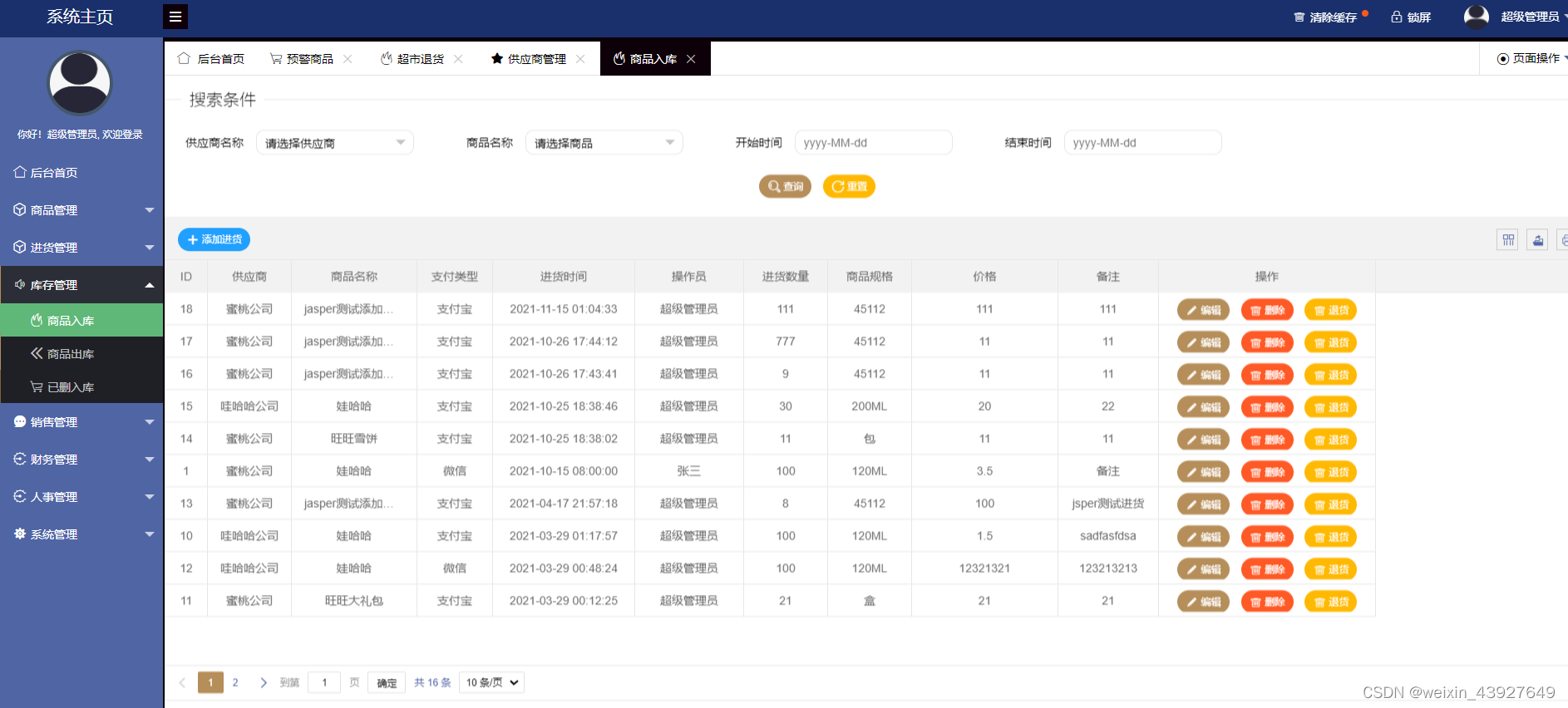Viewport: 1568px width, 708px height.
Task: Select 已删入库 sidebar submenu item
Action: pos(81,386)
